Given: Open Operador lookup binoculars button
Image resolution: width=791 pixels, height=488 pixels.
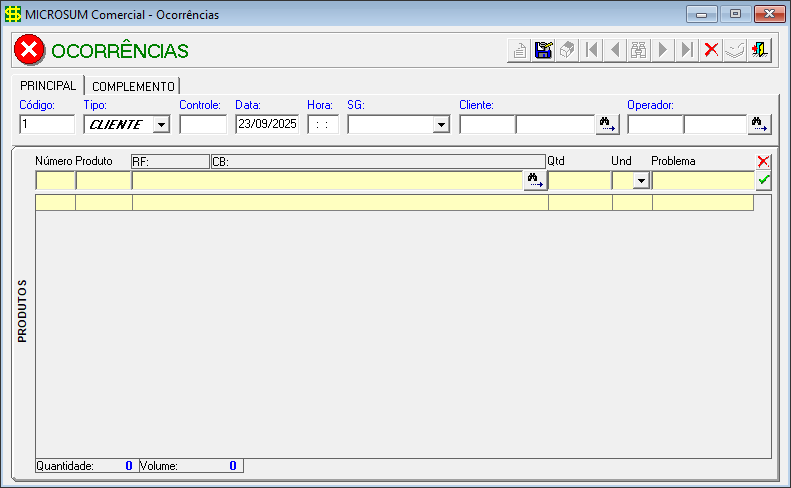Looking at the screenshot, I should pos(760,124).
